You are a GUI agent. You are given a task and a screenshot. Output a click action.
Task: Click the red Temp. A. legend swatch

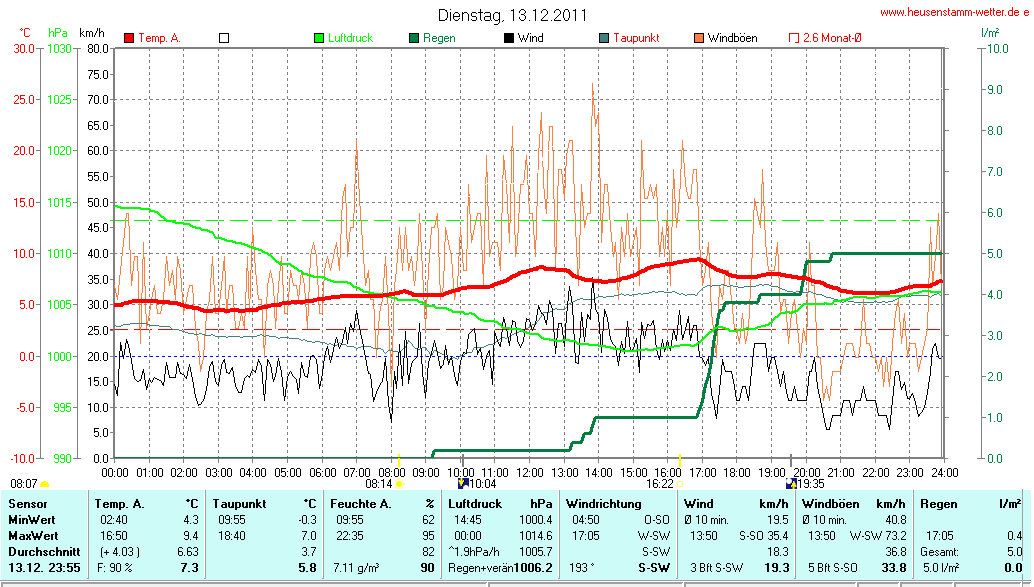pos(129,38)
